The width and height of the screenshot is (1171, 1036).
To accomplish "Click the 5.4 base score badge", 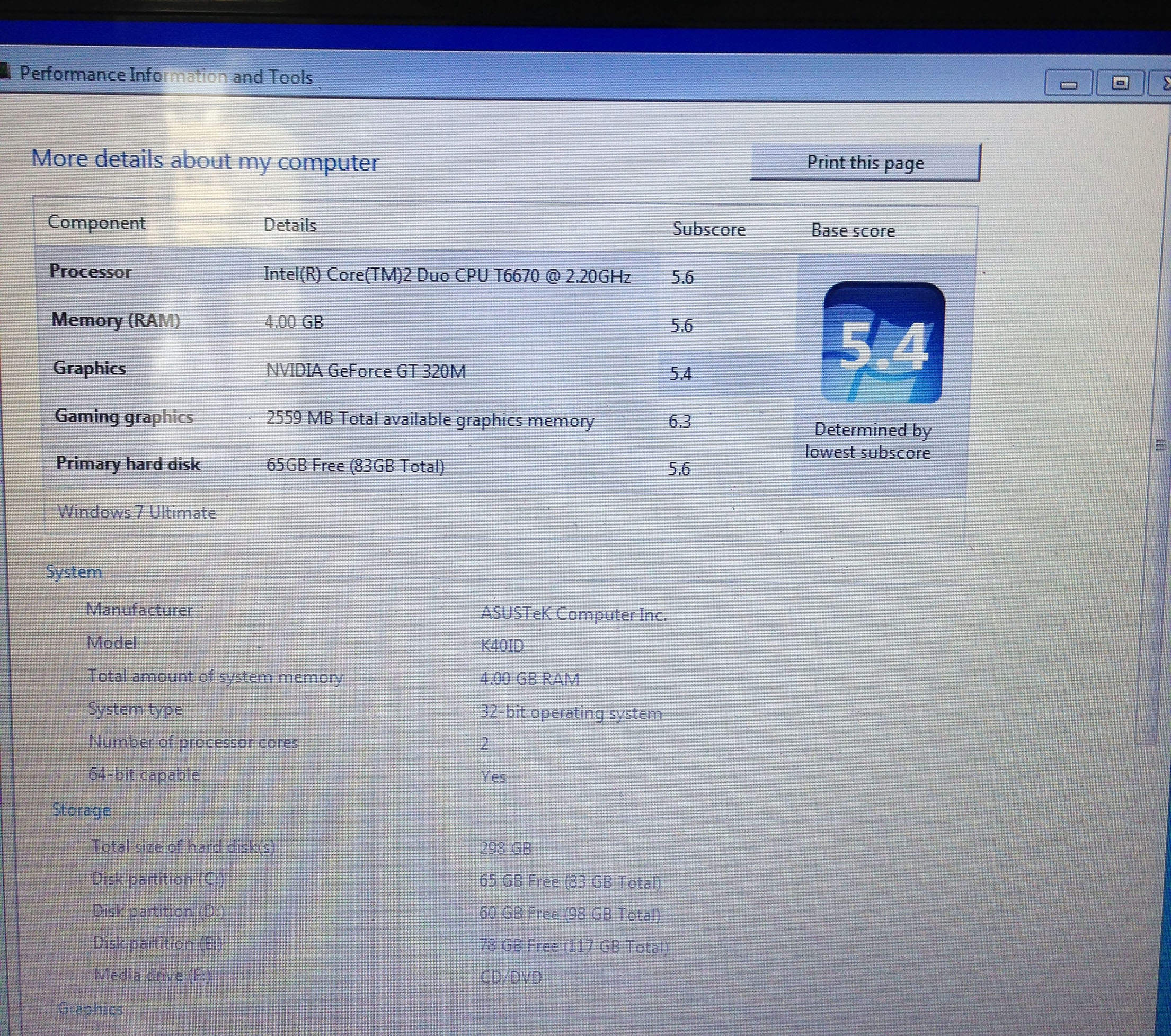I will coord(882,343).
